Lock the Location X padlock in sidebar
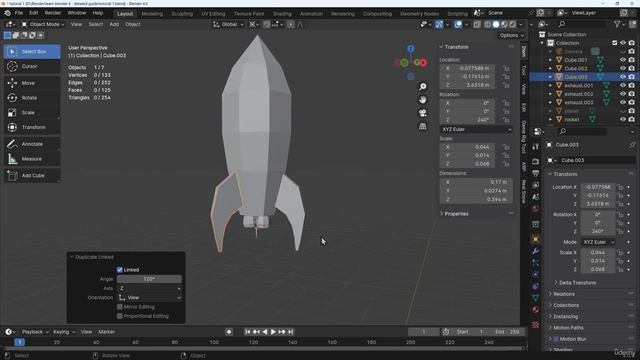The image size is (640, 360). (506, 68)
